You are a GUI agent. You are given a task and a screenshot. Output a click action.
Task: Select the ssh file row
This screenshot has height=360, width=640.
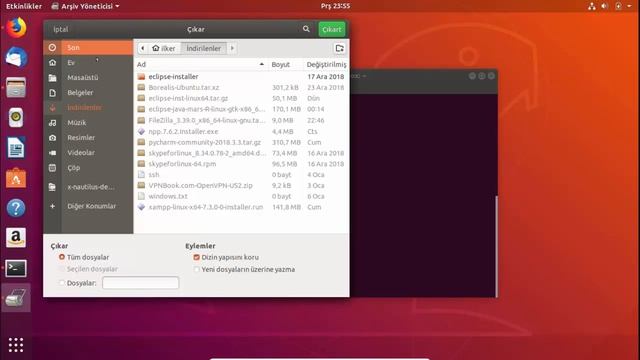241,175
